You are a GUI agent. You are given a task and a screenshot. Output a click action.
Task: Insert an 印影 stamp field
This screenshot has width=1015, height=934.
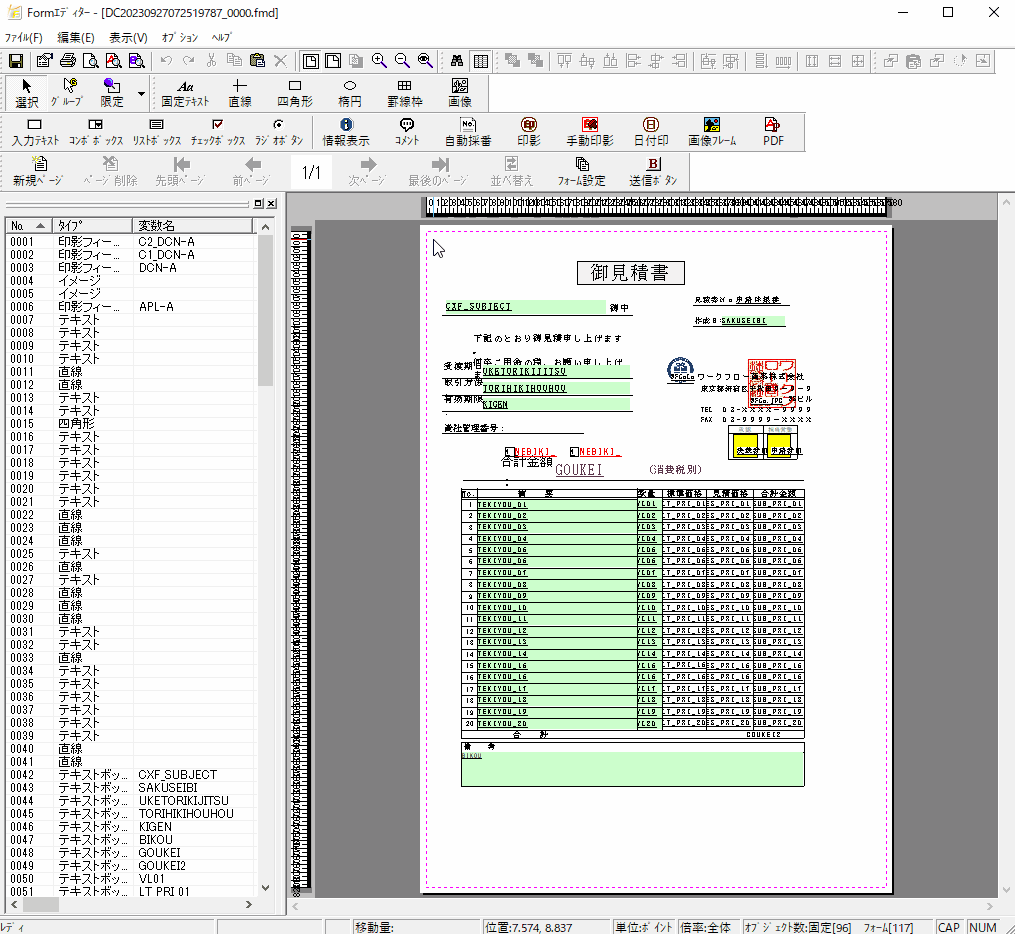(x=529, y=132)
